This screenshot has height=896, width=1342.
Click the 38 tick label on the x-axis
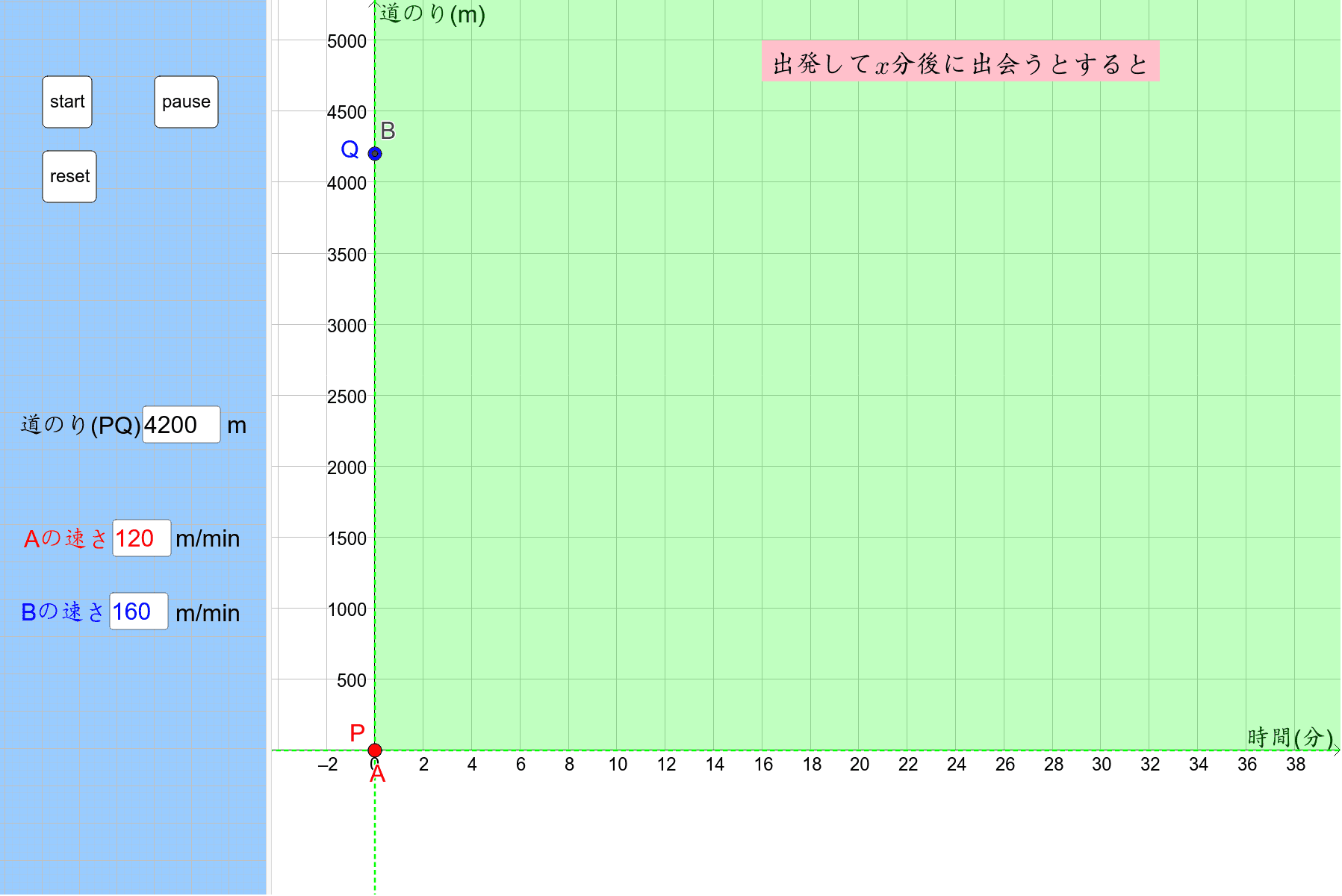1296,765
